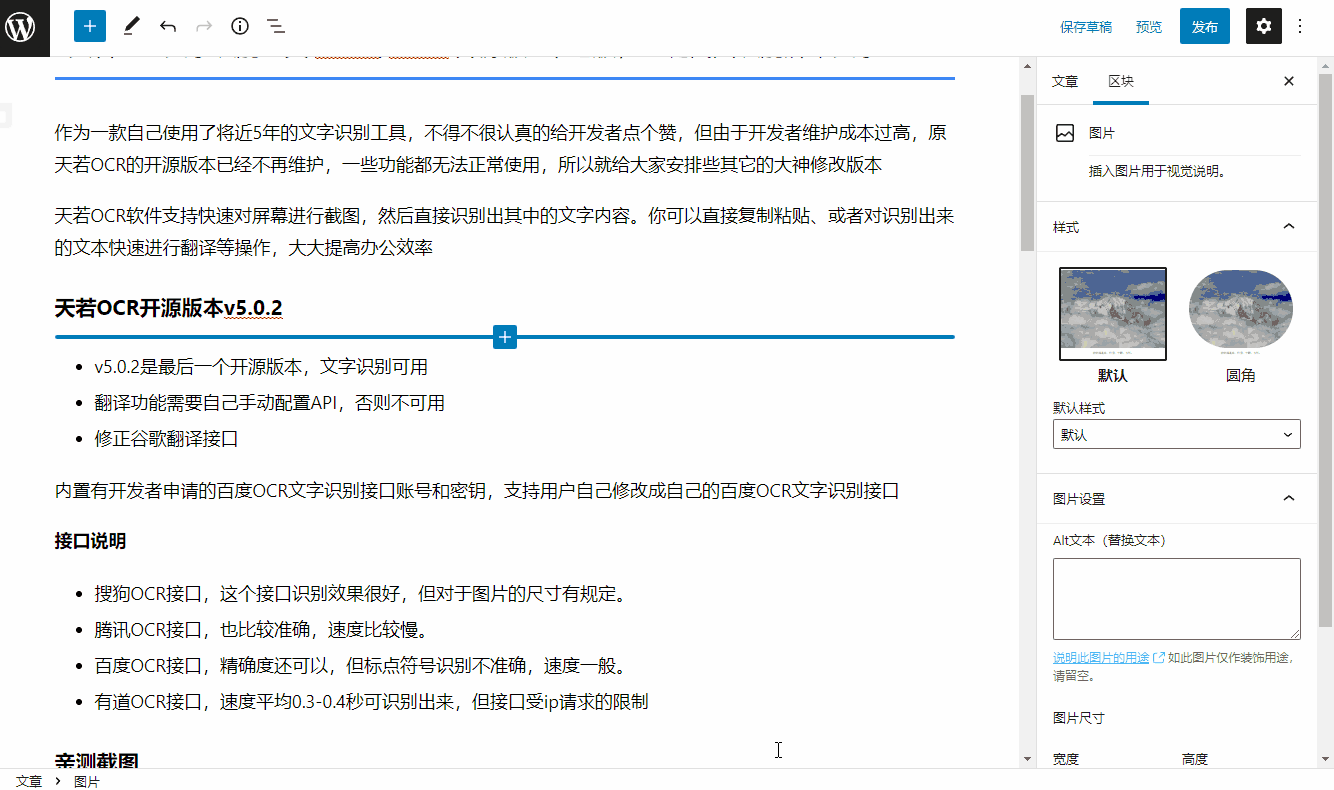Click the blue add block button in toolbar

[90, 26]
